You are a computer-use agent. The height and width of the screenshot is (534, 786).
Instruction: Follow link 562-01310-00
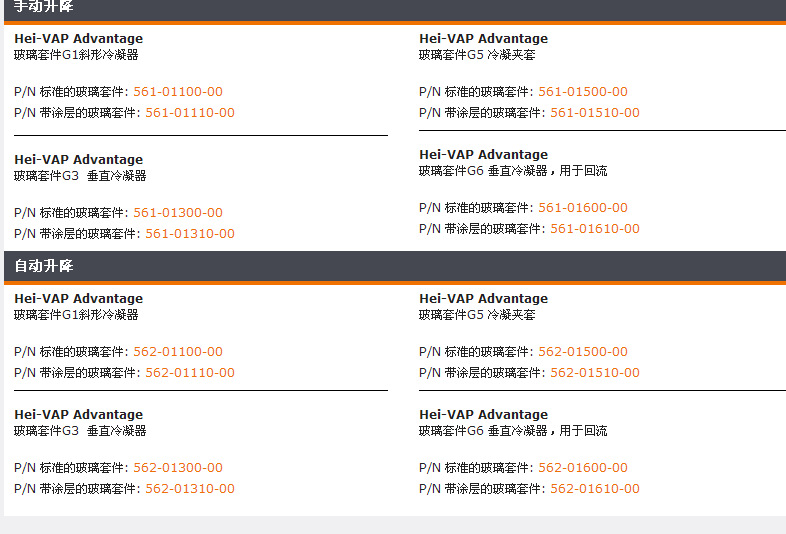[190, 489]
